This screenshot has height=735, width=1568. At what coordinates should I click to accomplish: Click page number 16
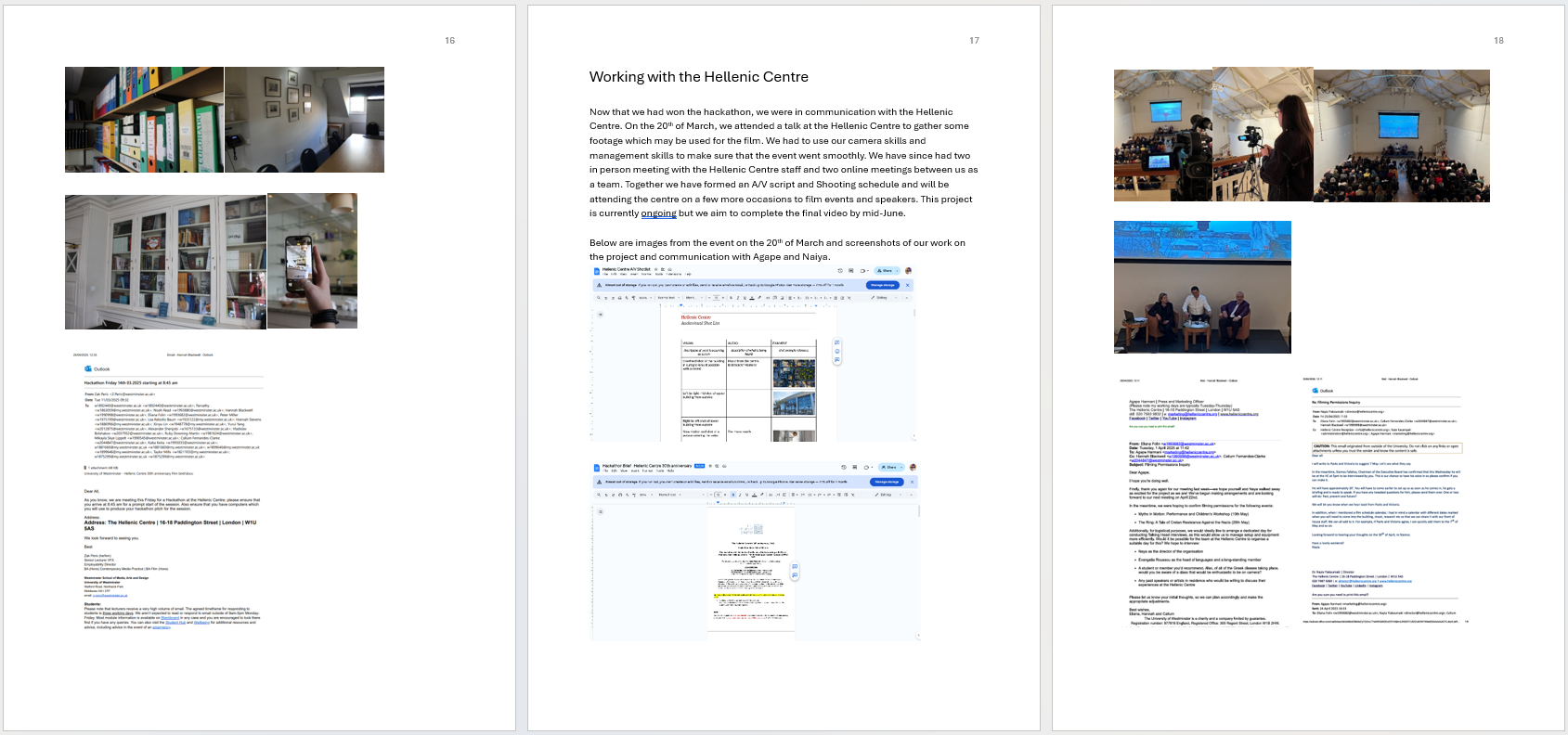449,41
